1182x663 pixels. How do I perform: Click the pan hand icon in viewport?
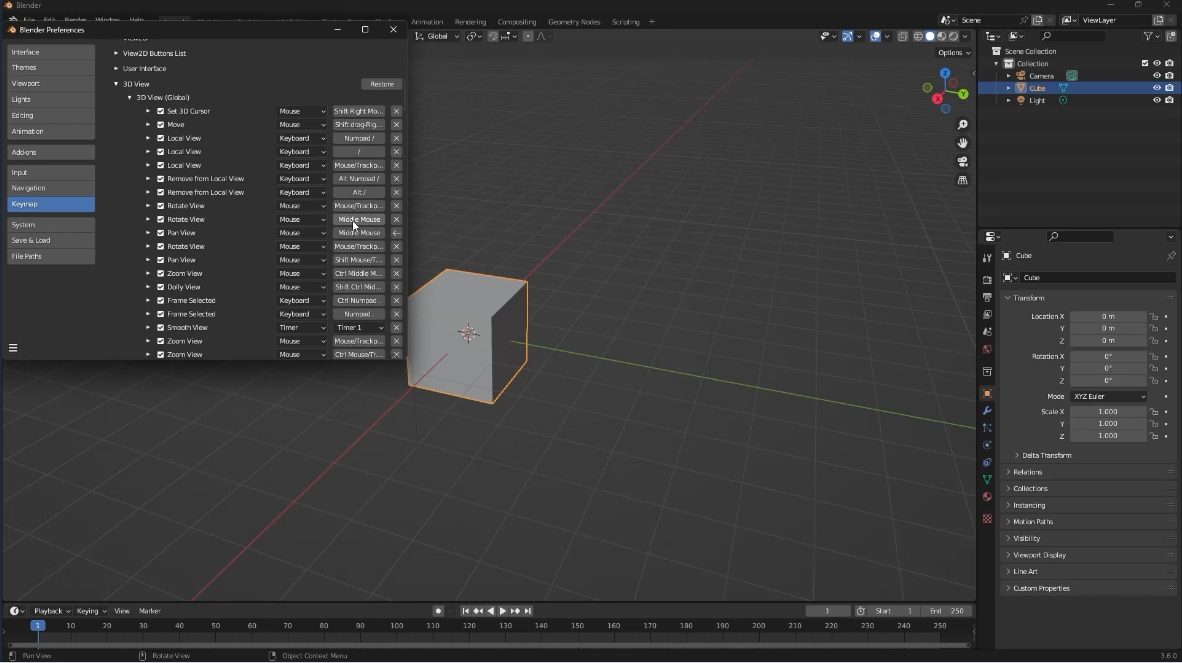pos(963,143)
